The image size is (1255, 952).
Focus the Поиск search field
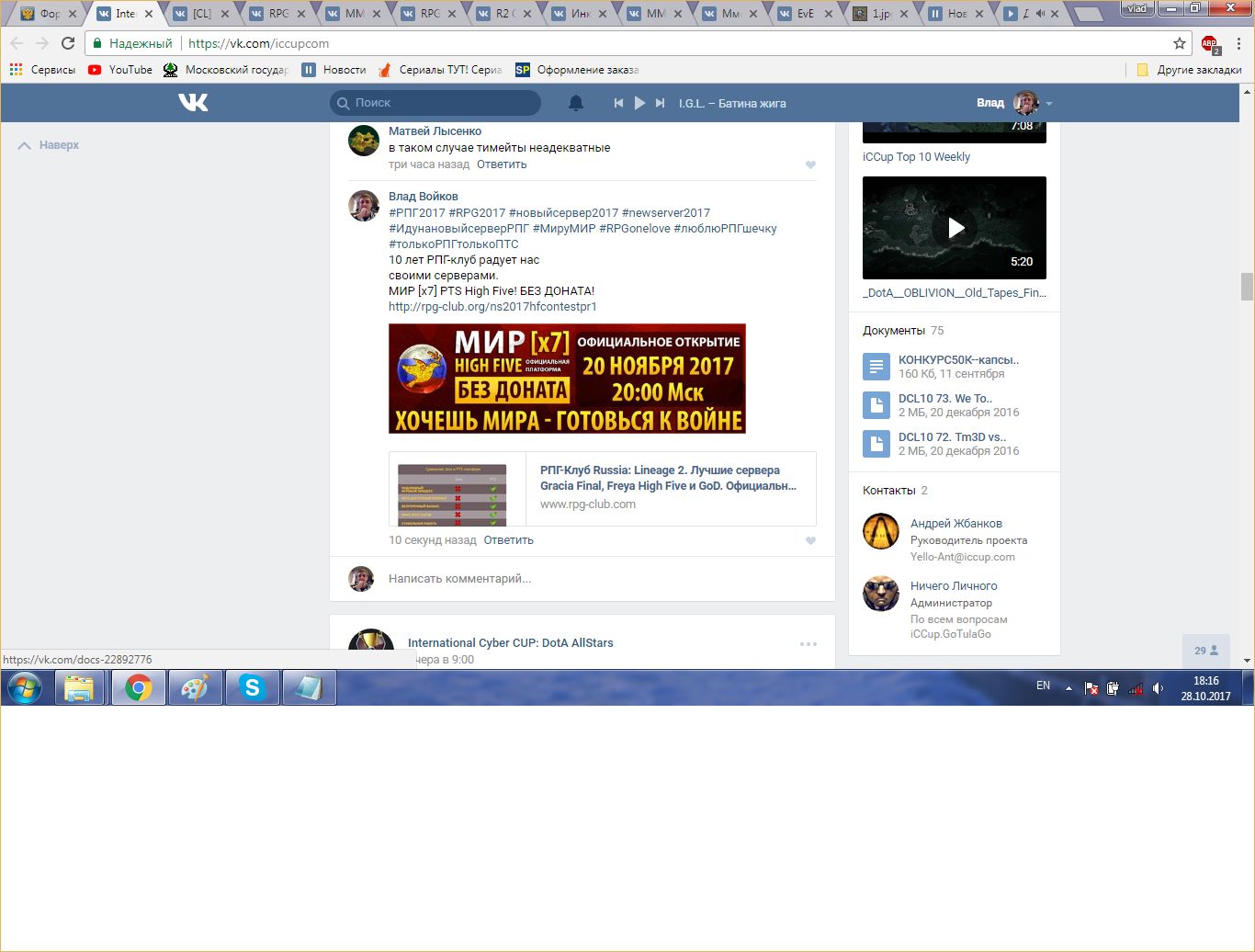(435, 103)
